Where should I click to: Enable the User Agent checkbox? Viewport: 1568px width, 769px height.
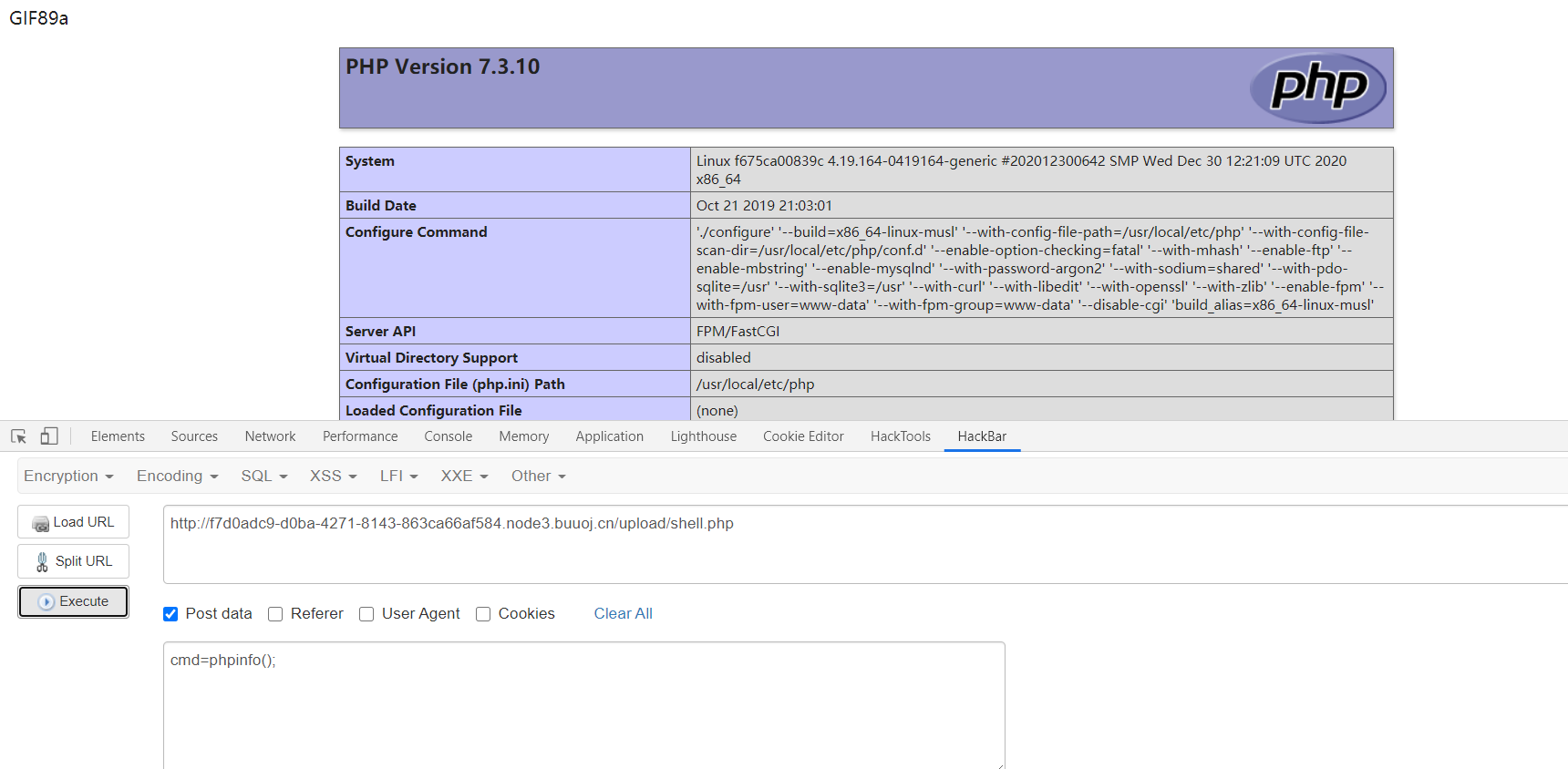(x=366, y=614)
